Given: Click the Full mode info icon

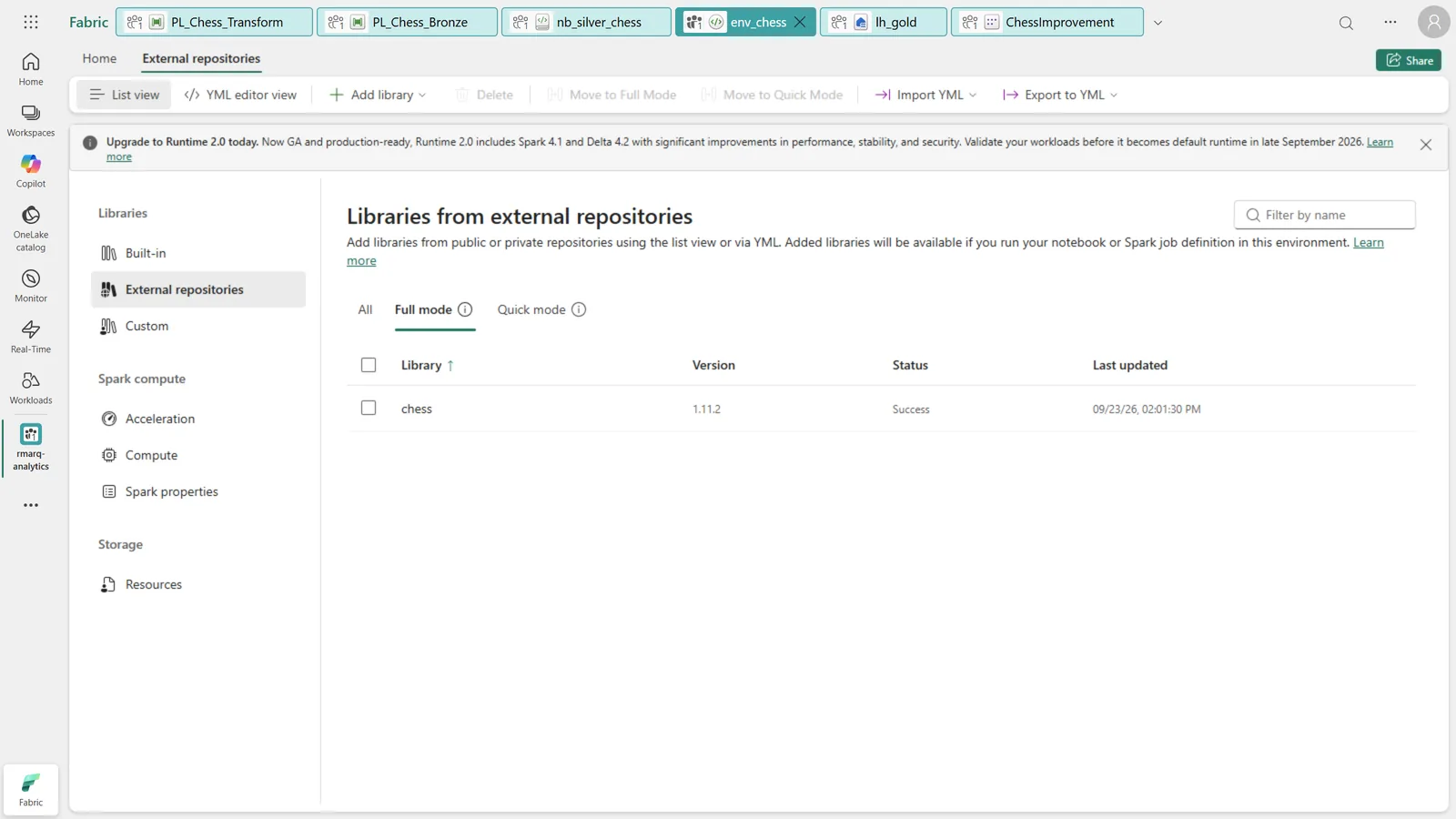Looking at the screenshot, I should tap(465, 309).
